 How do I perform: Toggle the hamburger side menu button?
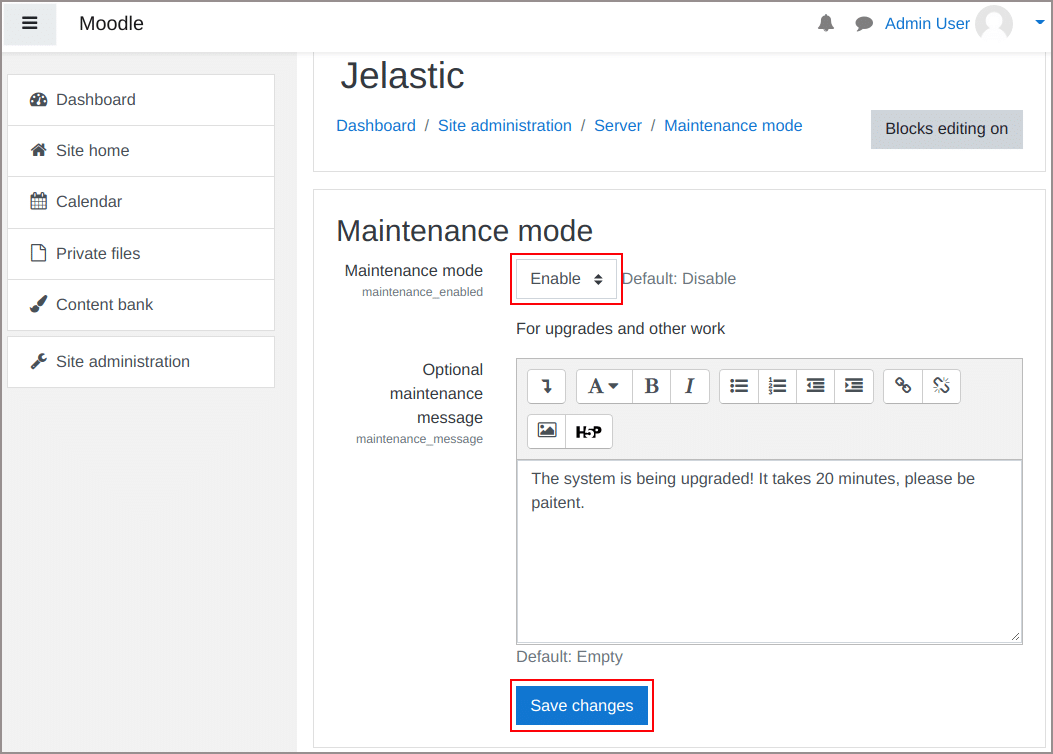point(30,23)
